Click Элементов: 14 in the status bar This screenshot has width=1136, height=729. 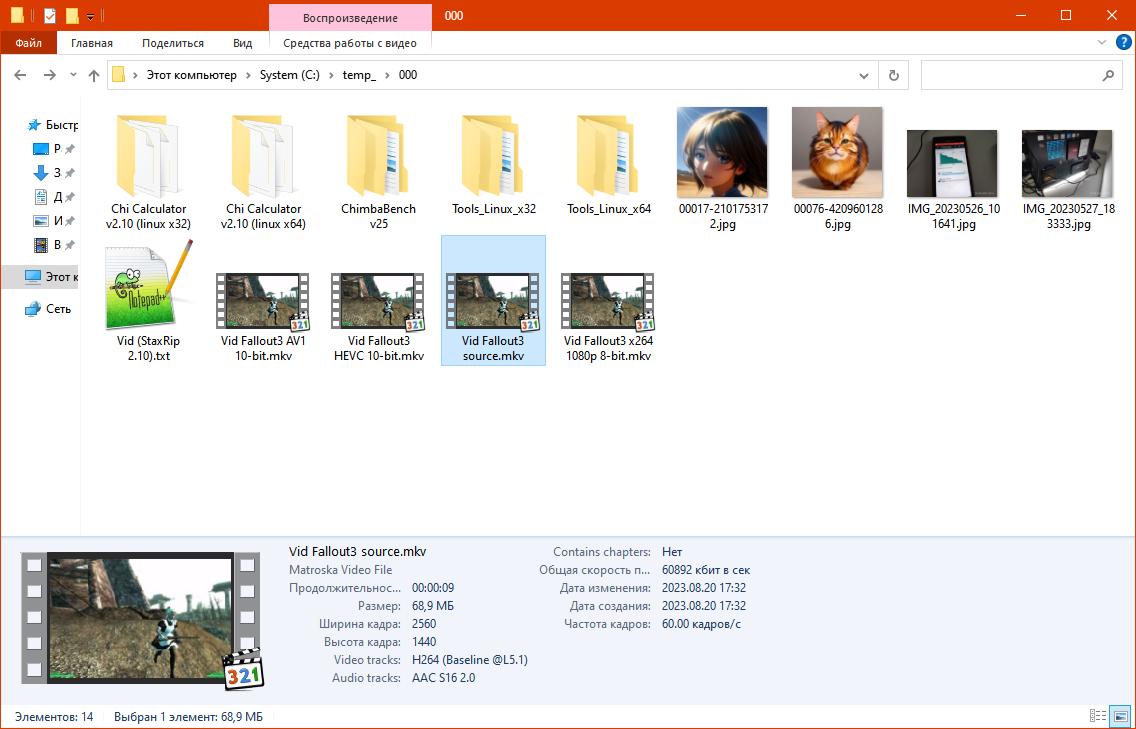[x=54, y=717]
